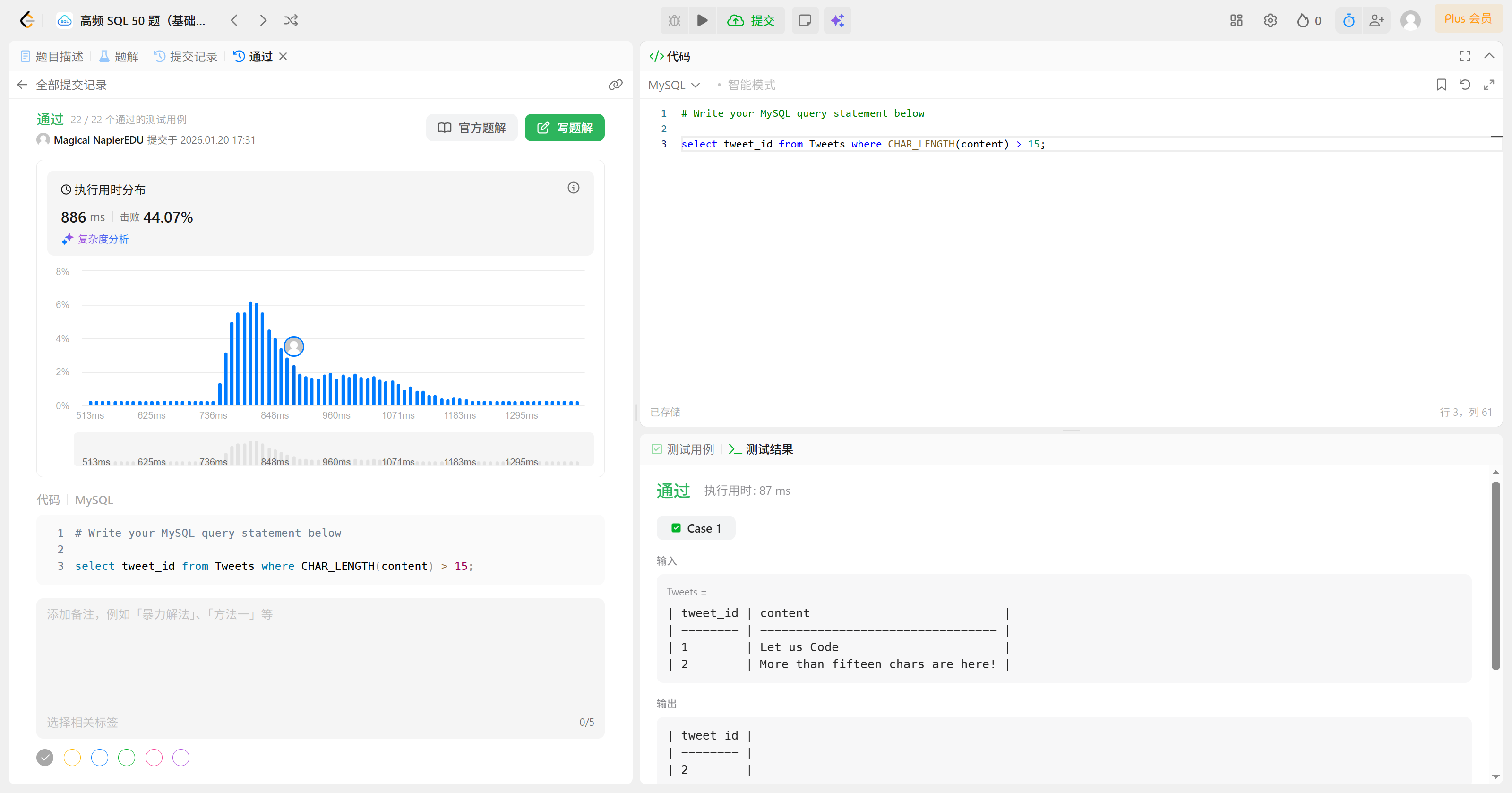Viewport: 1512px width, 793px height.
Task: Collapse the code panel with chevron
Action: coord(1488,56)
